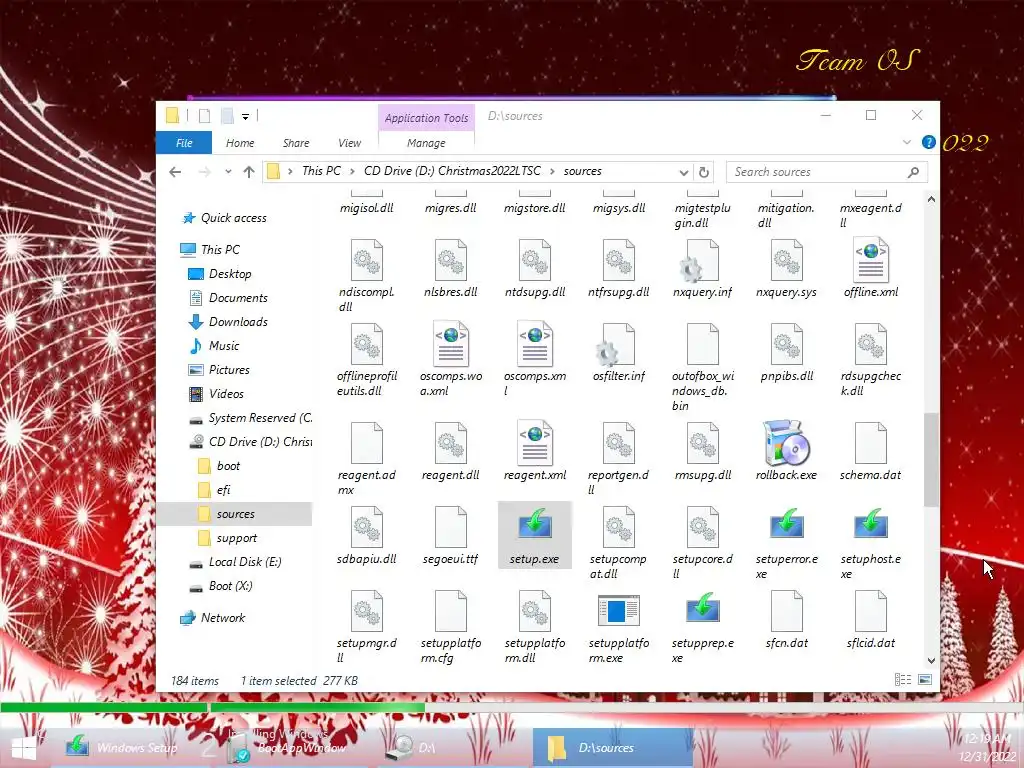Select reagent.admx file icon
Screen dimensions: 1024x768
[x=367, y=443]
